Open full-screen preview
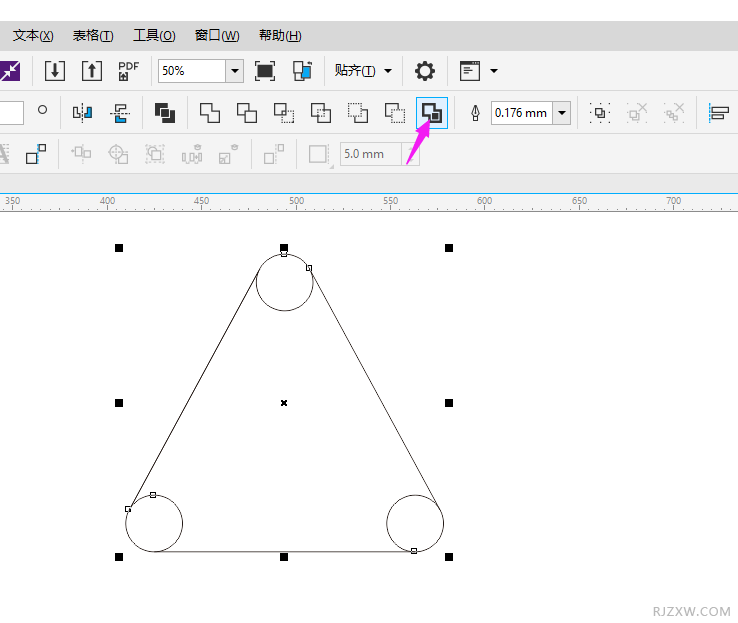The height and width of the screenshot is (623, 738). pos(265,71)
